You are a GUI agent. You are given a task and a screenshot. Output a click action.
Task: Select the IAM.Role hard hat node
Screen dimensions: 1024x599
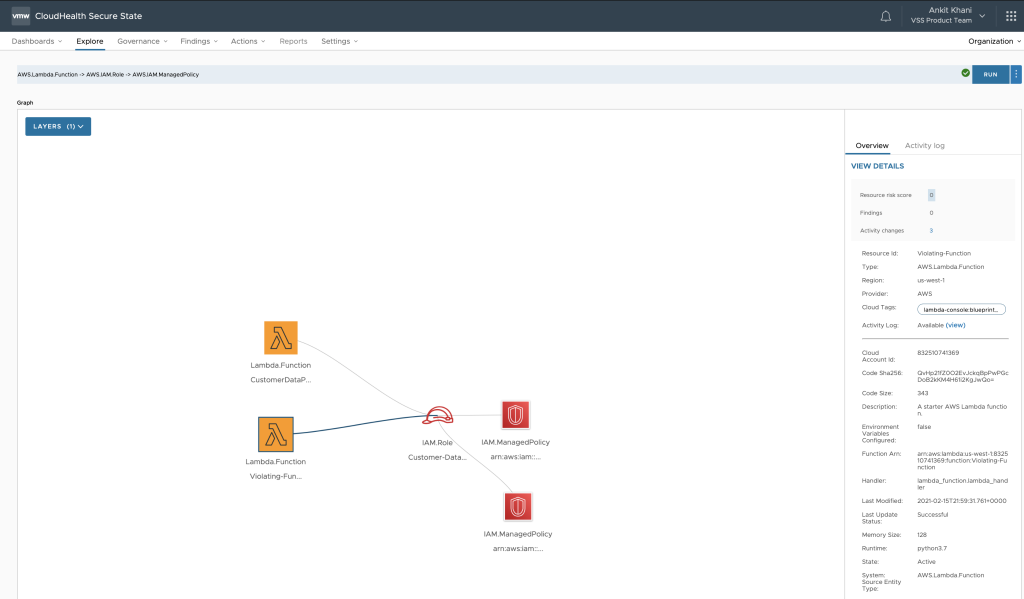point(438,415)
